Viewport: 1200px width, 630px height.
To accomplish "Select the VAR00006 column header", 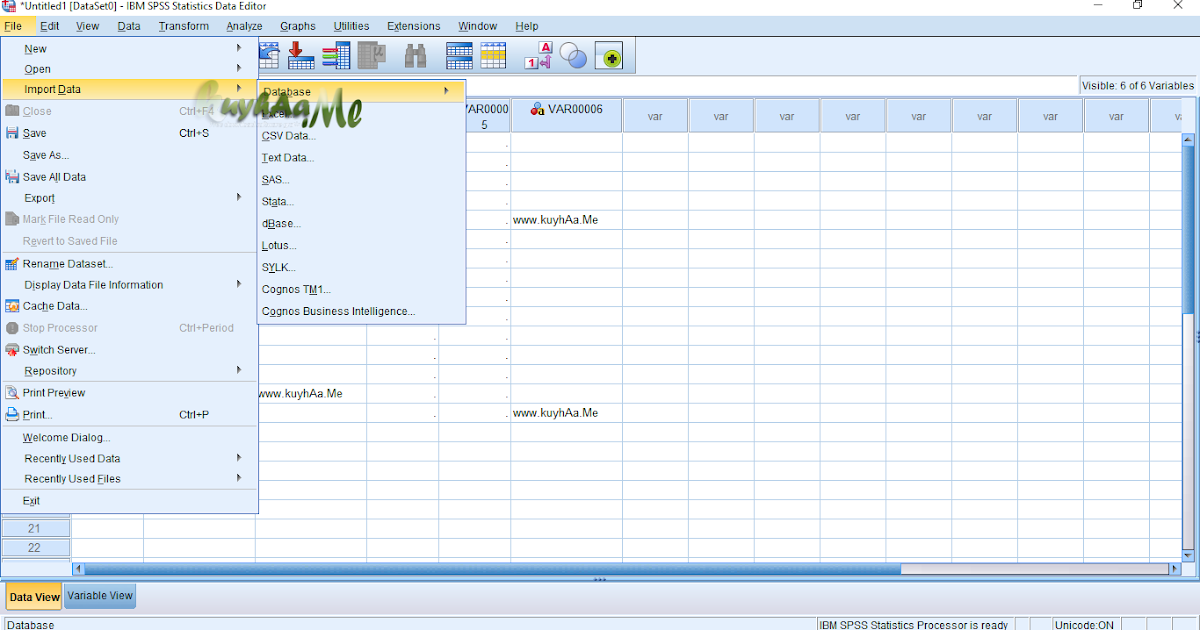I will click(566, 115).
